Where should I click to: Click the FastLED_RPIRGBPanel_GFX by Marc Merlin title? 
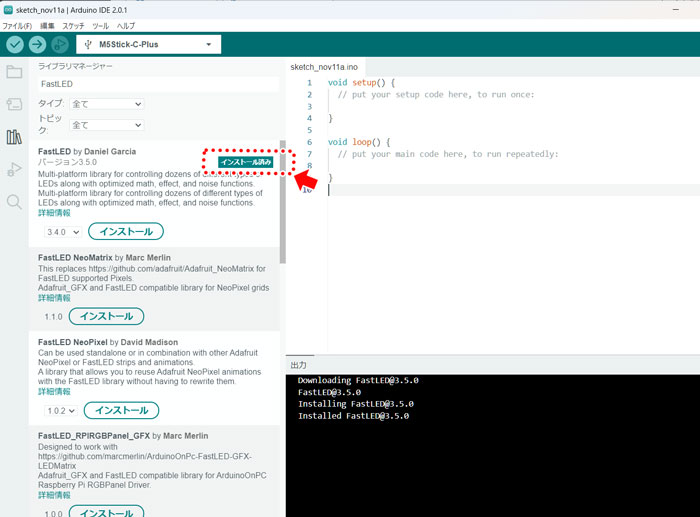(x=123, y=436)
